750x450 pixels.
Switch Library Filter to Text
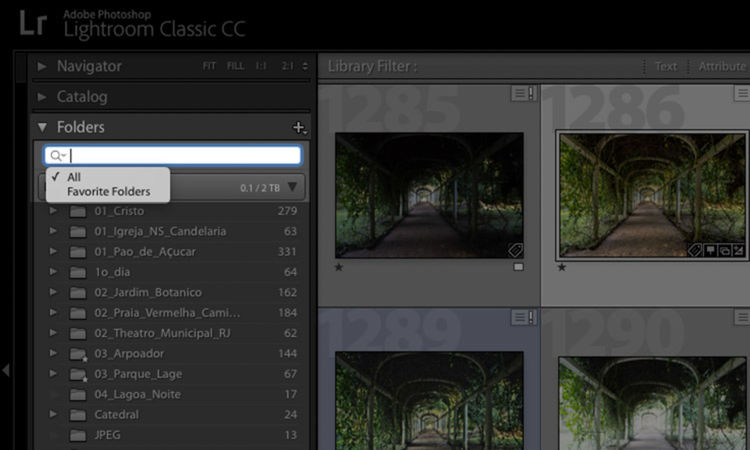(666, 66)
